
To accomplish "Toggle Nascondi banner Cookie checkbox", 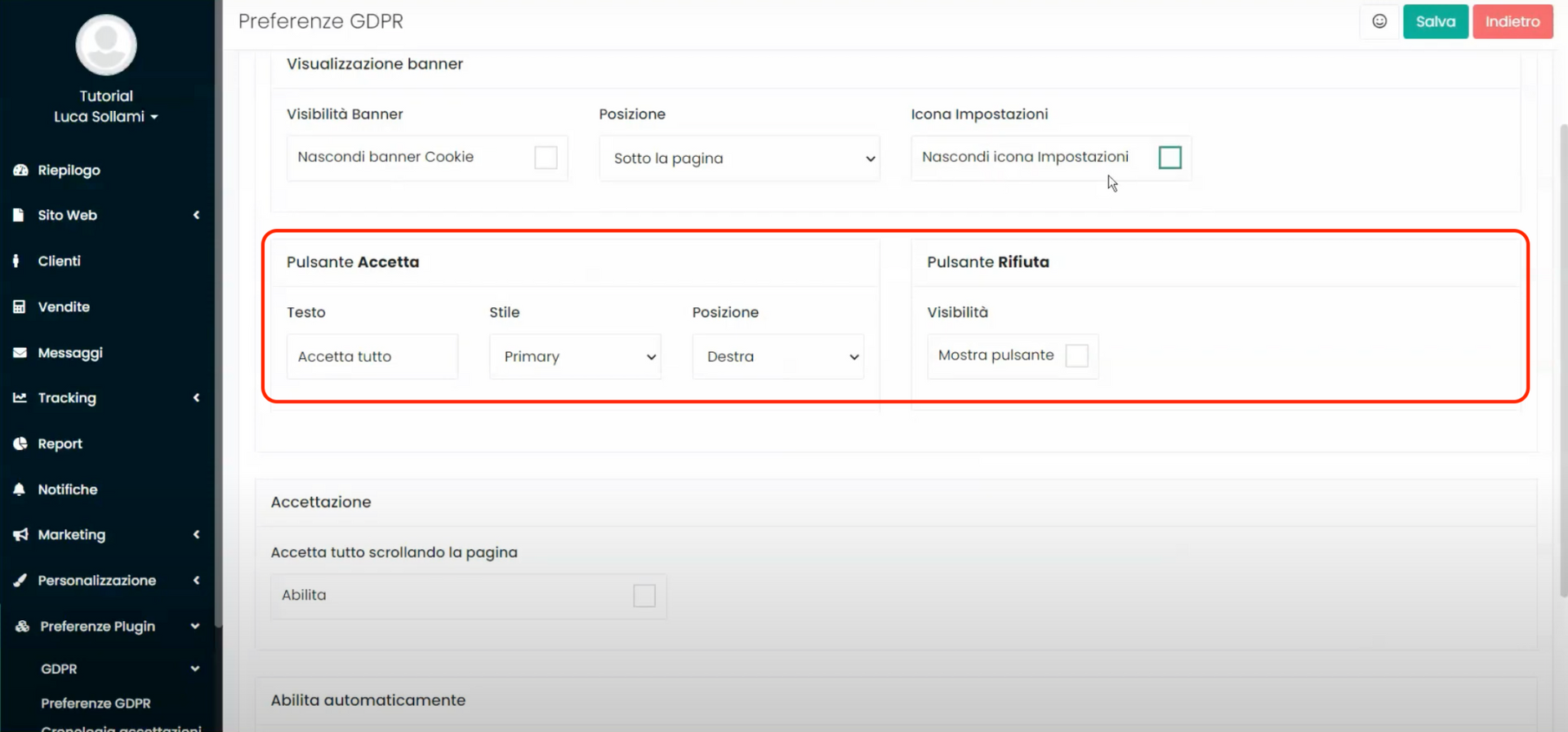I will pos(546,157).
